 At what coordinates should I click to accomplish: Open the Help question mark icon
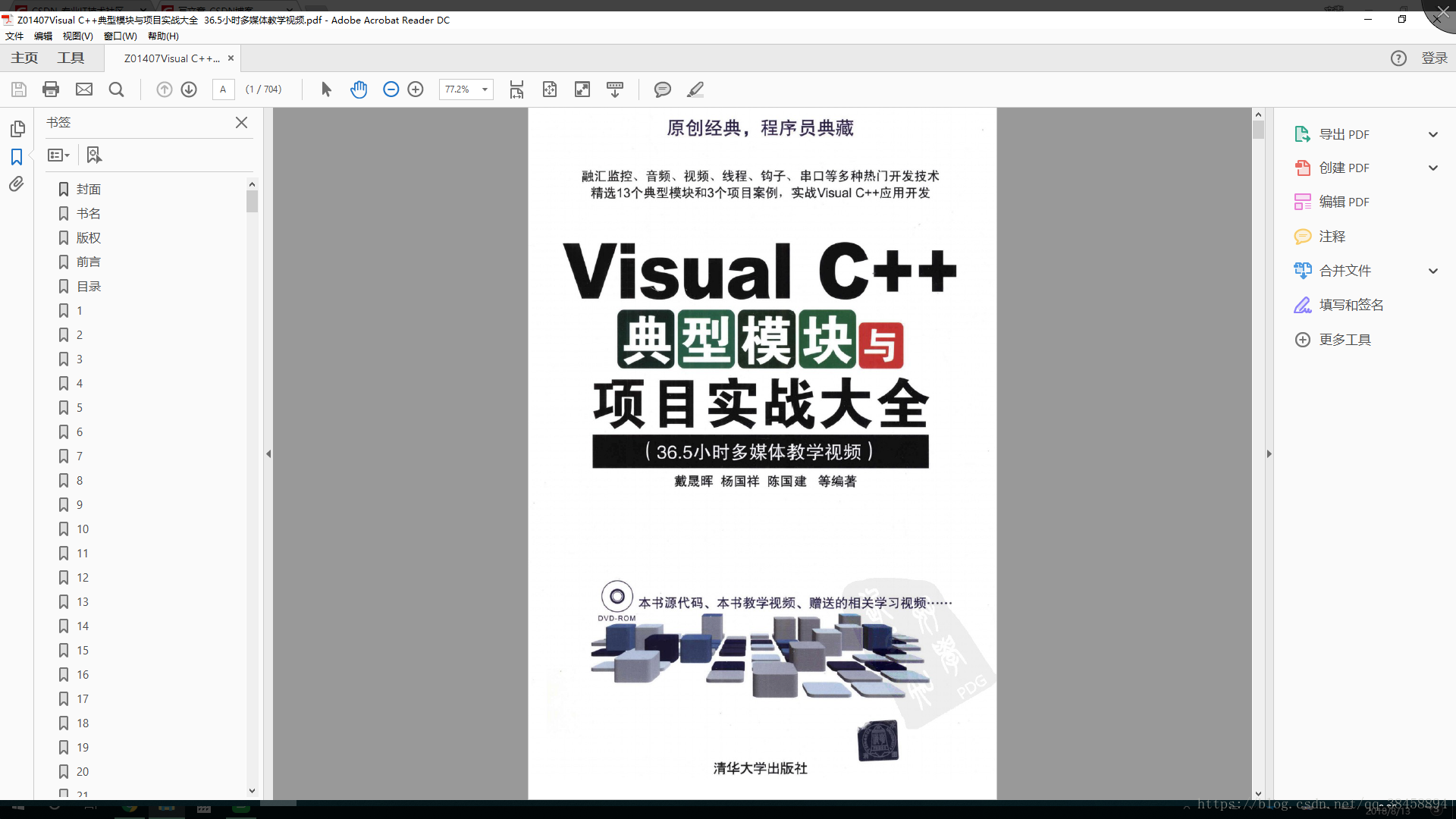pos(1398,58)
